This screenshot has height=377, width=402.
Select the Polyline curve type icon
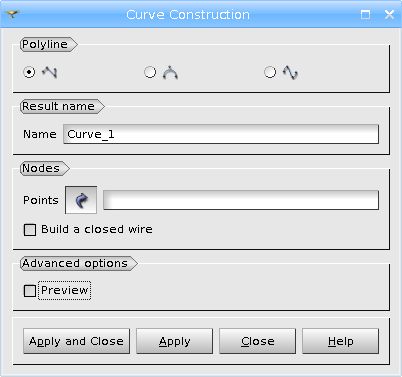(x=50, y=72)
